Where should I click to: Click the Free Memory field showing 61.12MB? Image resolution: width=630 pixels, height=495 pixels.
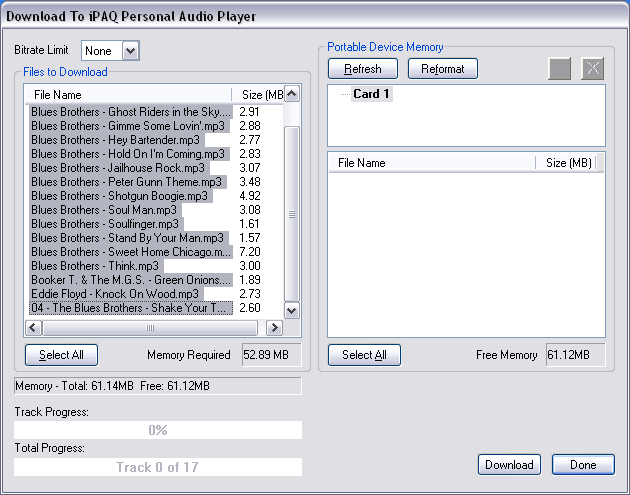pyautogui.click(x=575, y=355)
